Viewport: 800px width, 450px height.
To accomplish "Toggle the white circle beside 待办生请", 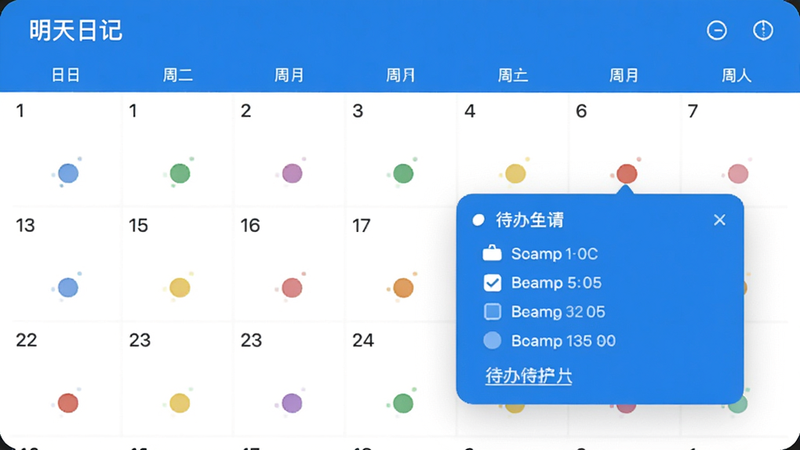I will coord(478,220).
